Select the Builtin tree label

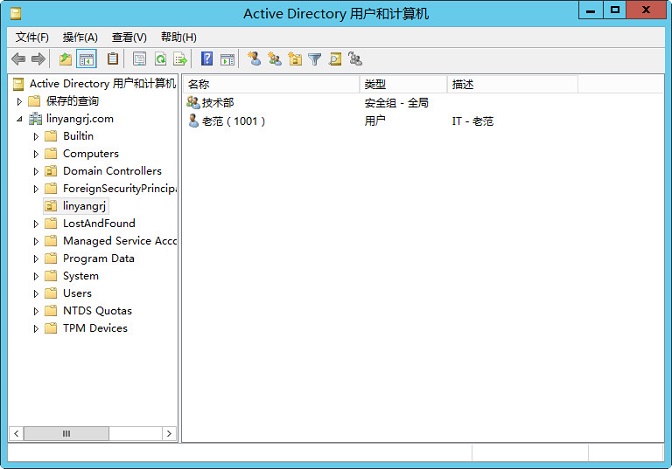tap(78, 136)
